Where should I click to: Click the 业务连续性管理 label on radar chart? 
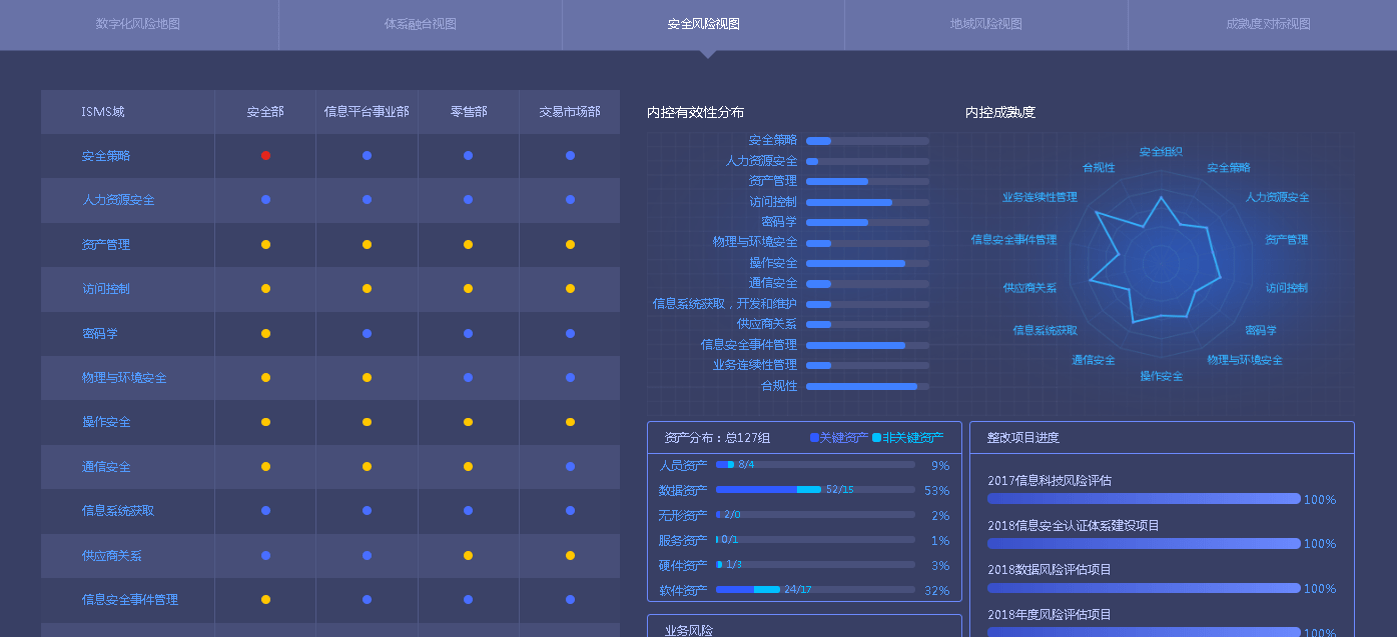coord(1039,197)
